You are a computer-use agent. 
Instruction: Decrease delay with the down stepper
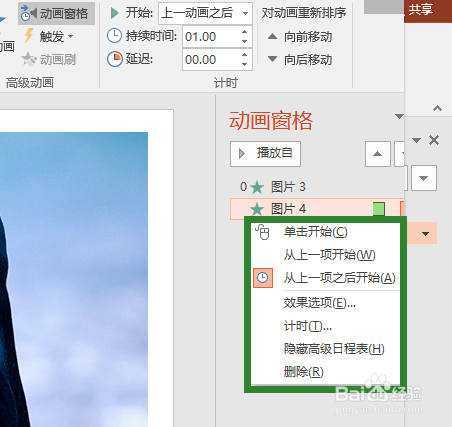tap(245, 64)
